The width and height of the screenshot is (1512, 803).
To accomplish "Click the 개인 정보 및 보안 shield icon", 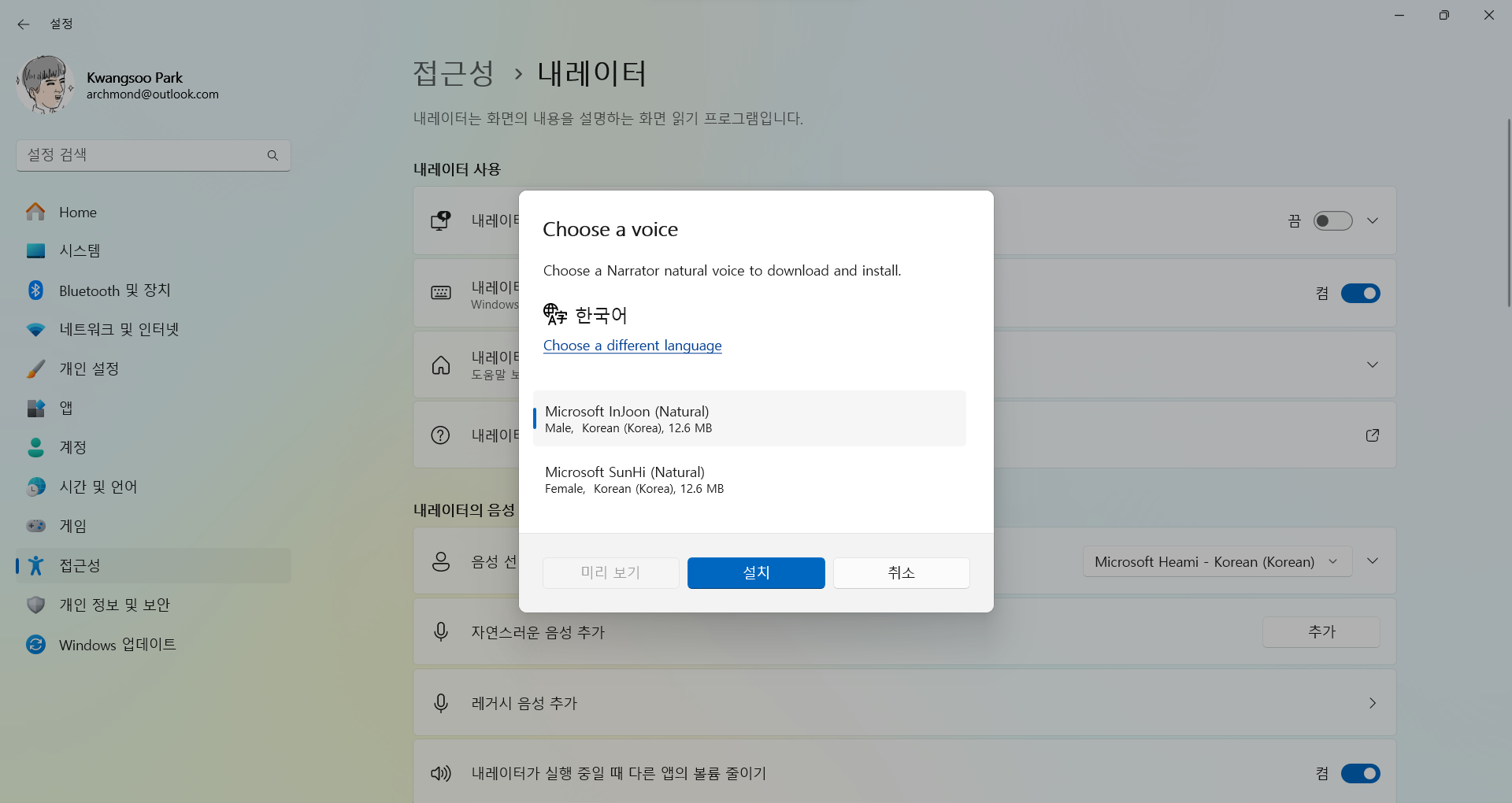I will [x=35, y=605].
